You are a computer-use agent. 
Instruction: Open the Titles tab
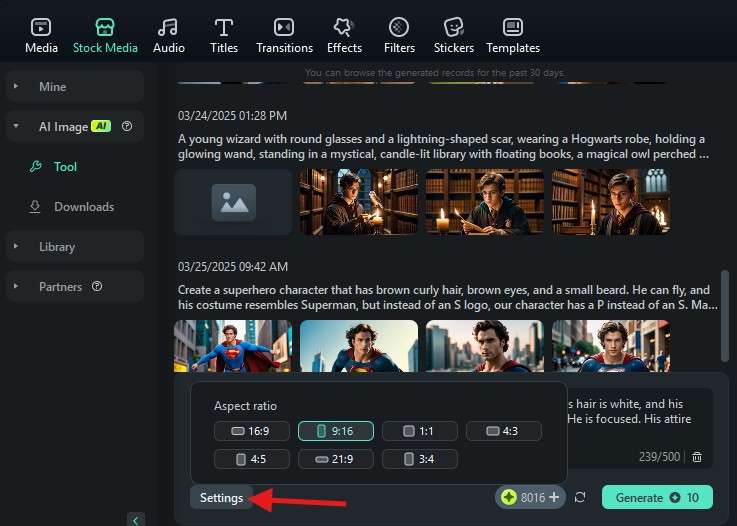tap(224, 36)
